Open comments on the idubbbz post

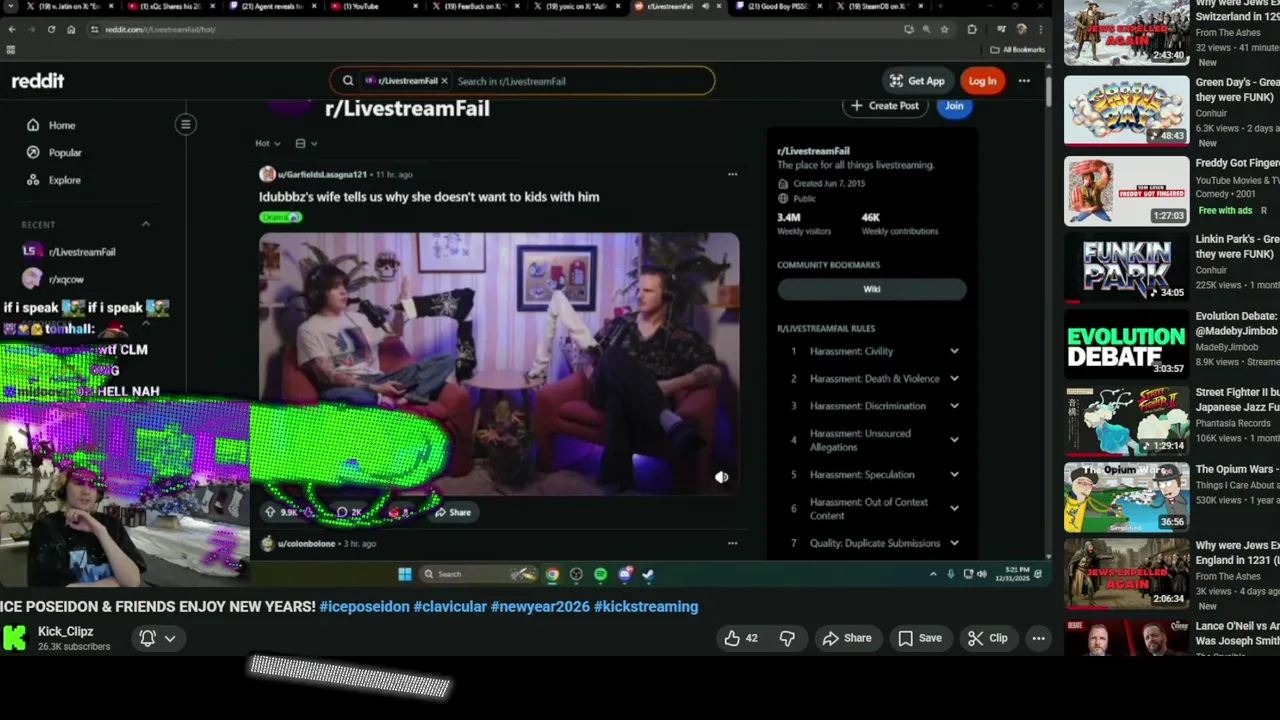pos(348,512)
